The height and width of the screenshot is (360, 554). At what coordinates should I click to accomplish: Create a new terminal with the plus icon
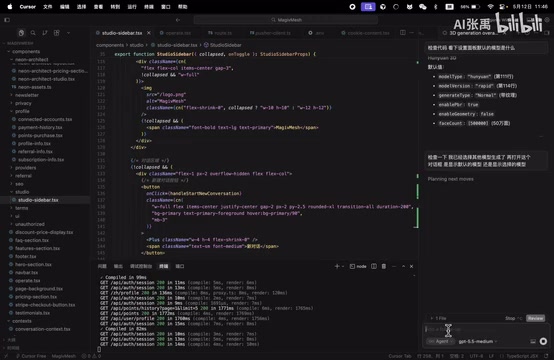coord(337,266)
